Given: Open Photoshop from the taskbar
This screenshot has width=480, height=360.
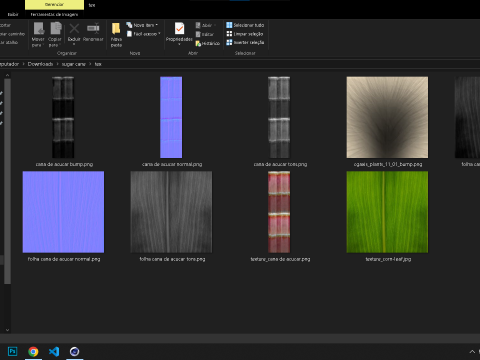Looking at the screenshot, I should (x=12, y=351).
